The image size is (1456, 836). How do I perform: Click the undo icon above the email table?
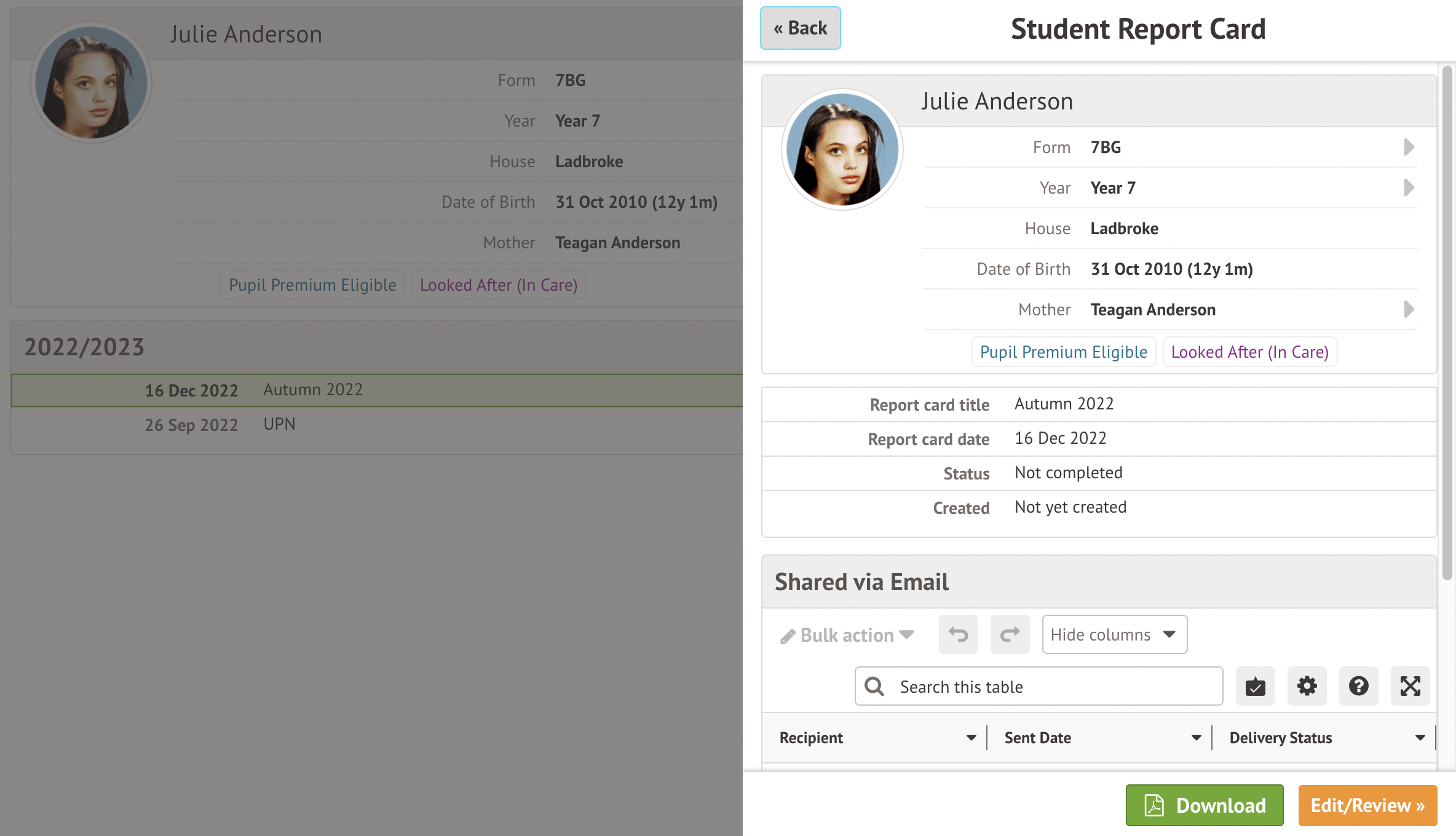click(958, 634)
